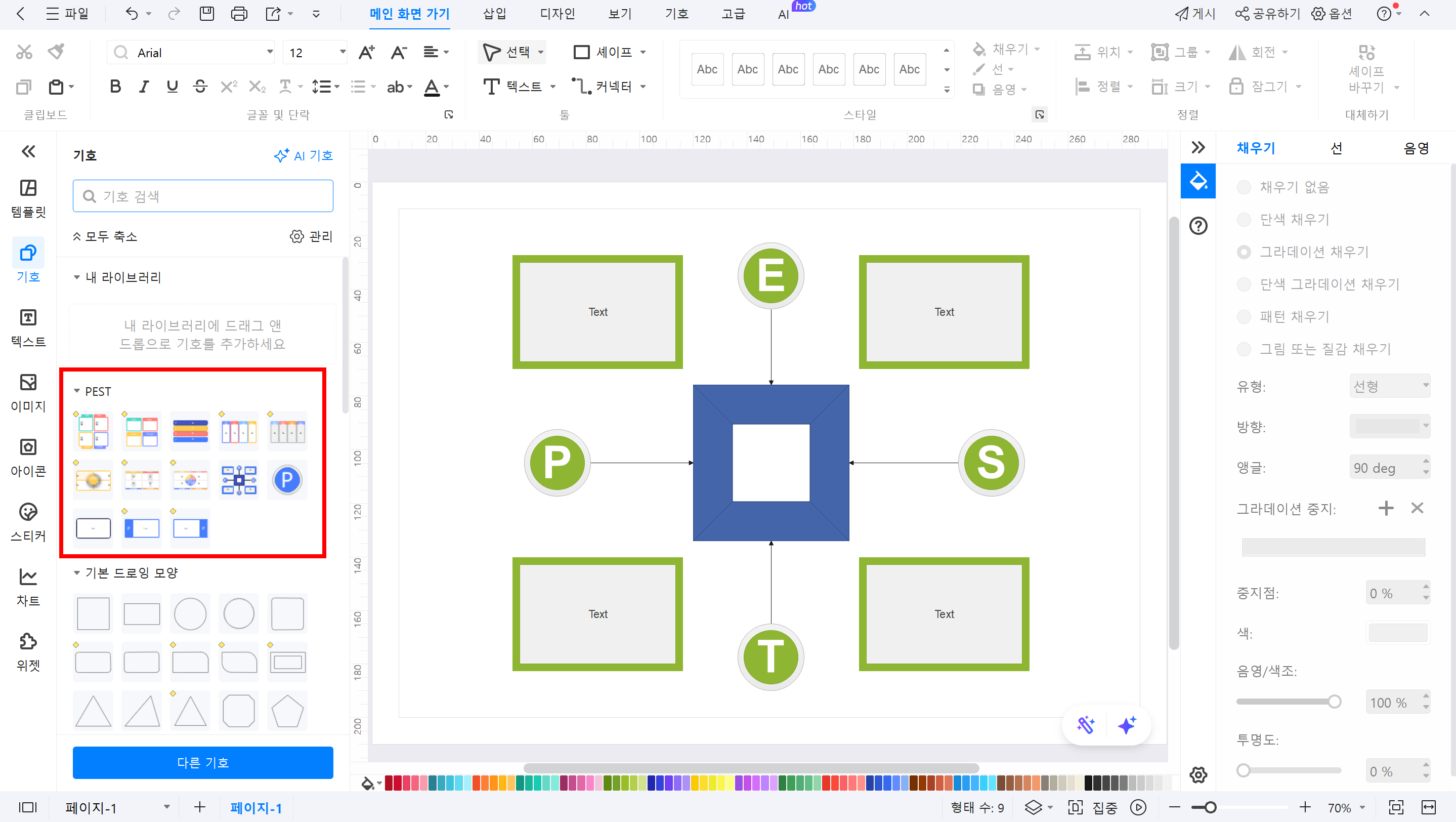Screen dimensions: 1456x822
Task: Select 'Single color gradient fill' radio
Action: 1244,284
